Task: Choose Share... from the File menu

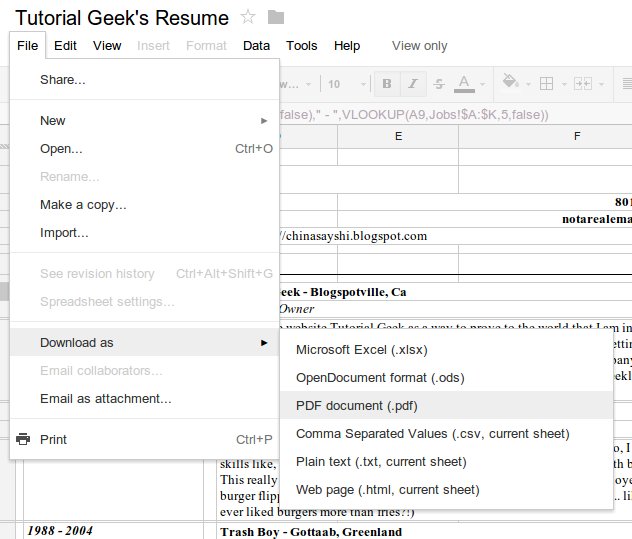Action: [x=144, y=80]
